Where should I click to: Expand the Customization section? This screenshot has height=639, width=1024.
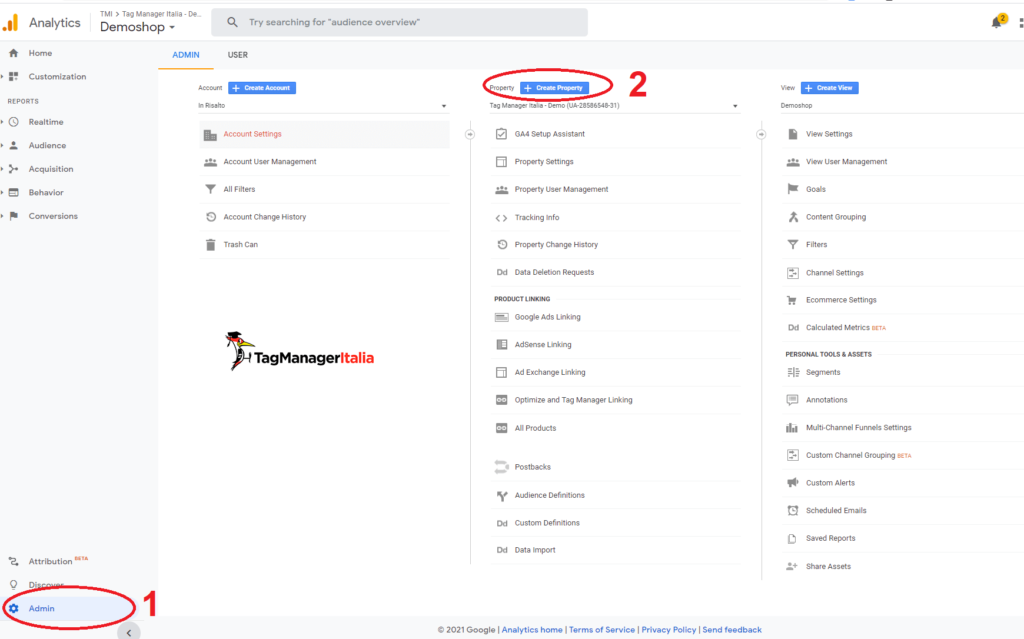point(3,76)
